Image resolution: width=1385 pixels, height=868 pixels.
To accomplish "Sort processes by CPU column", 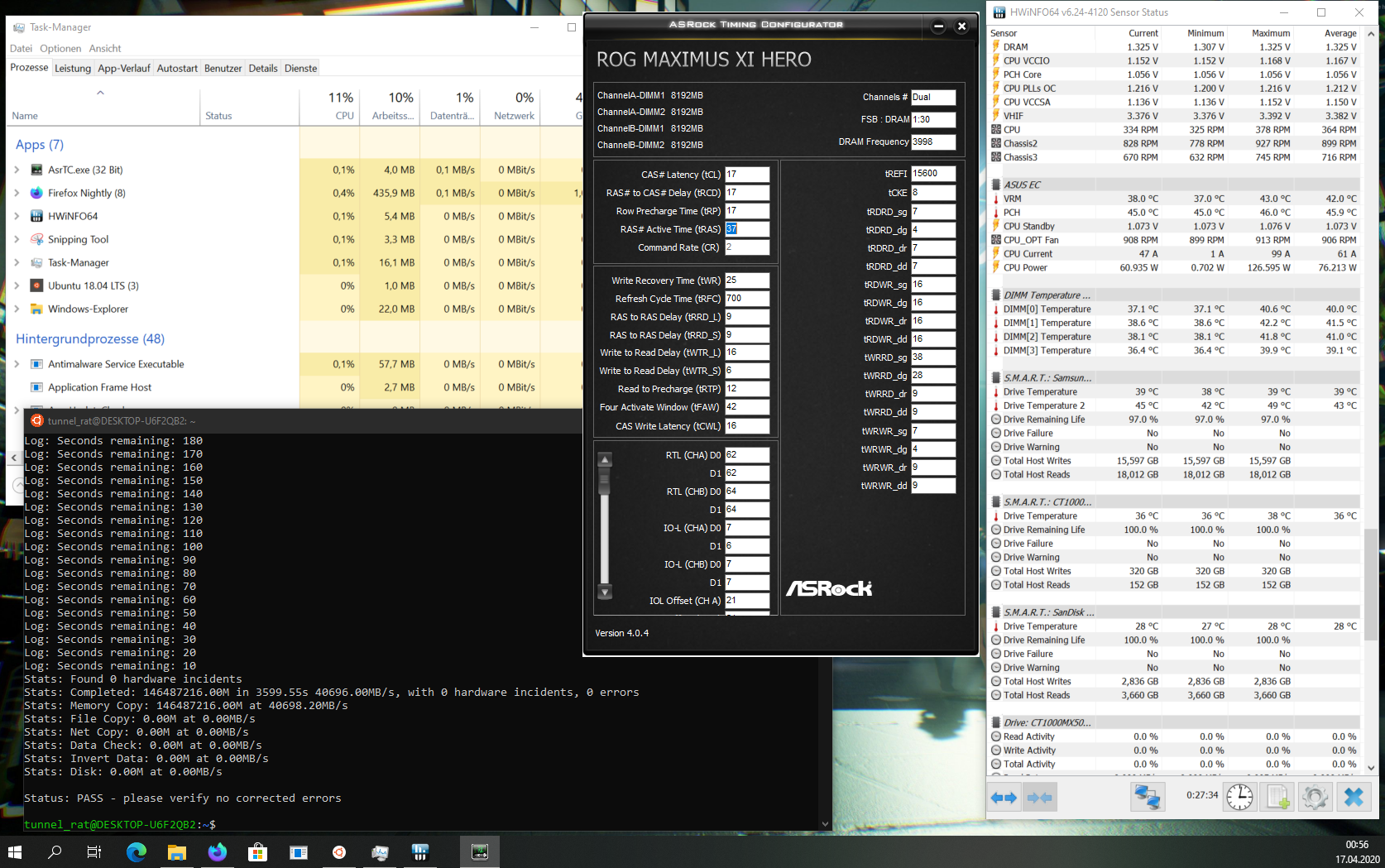I will 329,106.
